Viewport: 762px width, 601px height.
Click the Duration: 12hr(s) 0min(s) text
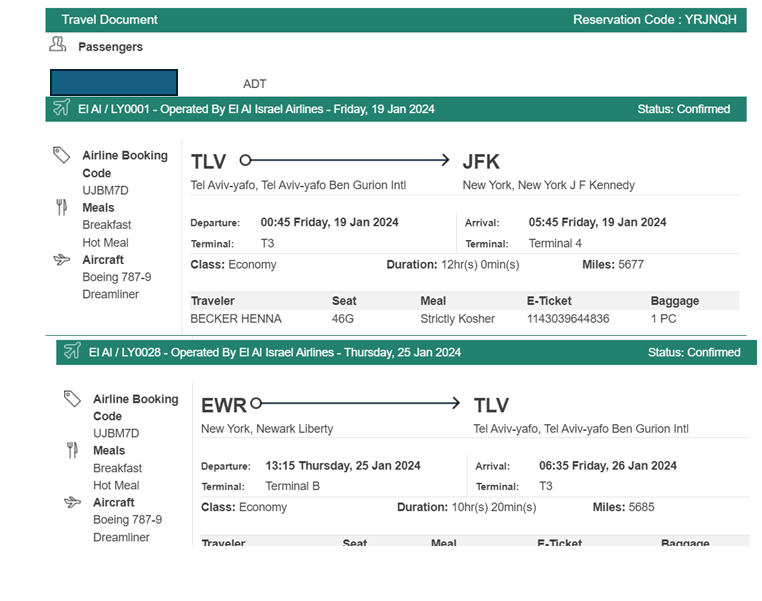pyautogui.click(x=453, y=265)
